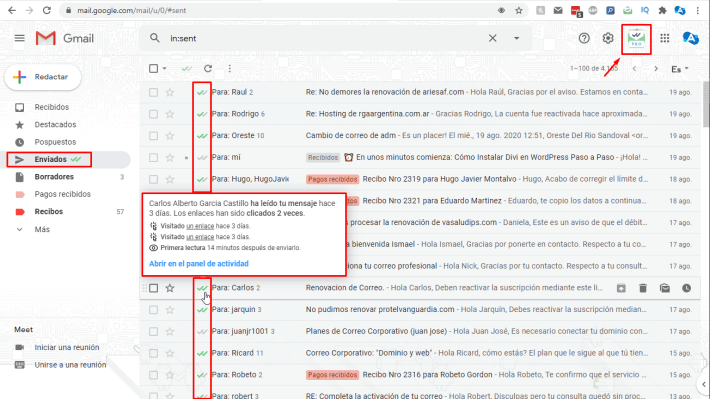Open the Destacados folder
This screenshot has height=399, width=710.
pyautogui.click(x=55, y=125)
